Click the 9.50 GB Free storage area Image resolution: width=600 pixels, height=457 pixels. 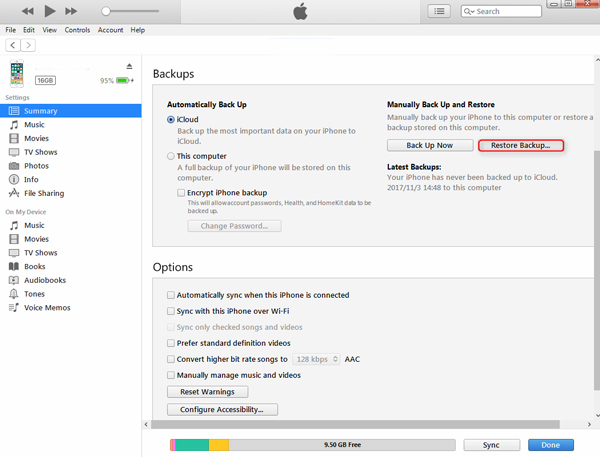[342, 445]
